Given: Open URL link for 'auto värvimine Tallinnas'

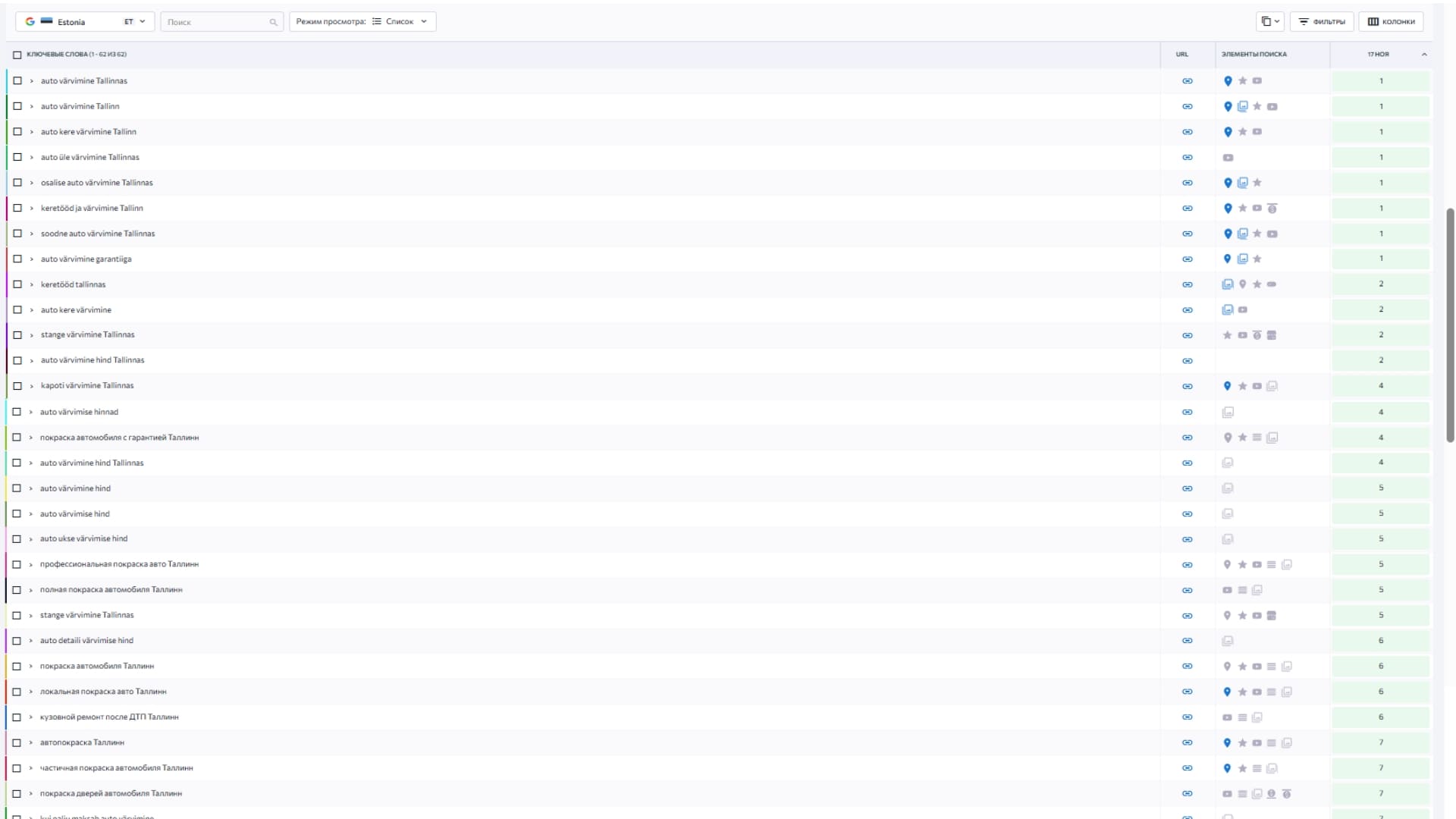Looking at the screenshot, I should coord(1188,81).
